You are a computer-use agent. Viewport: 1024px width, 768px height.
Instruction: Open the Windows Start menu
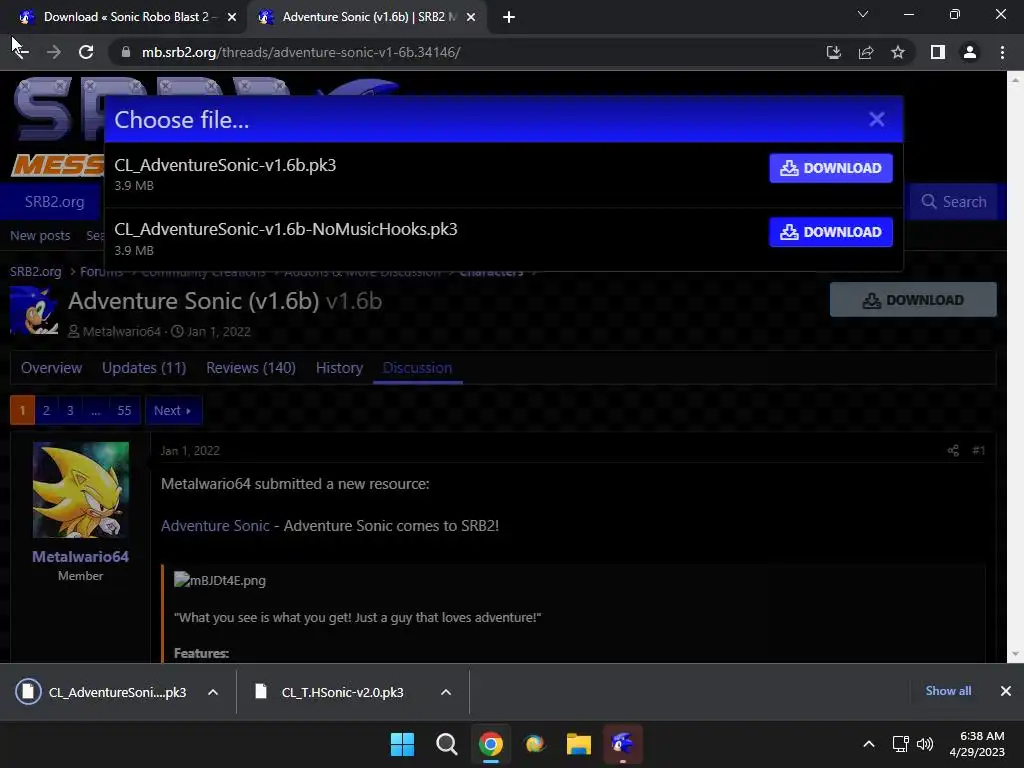402,744
